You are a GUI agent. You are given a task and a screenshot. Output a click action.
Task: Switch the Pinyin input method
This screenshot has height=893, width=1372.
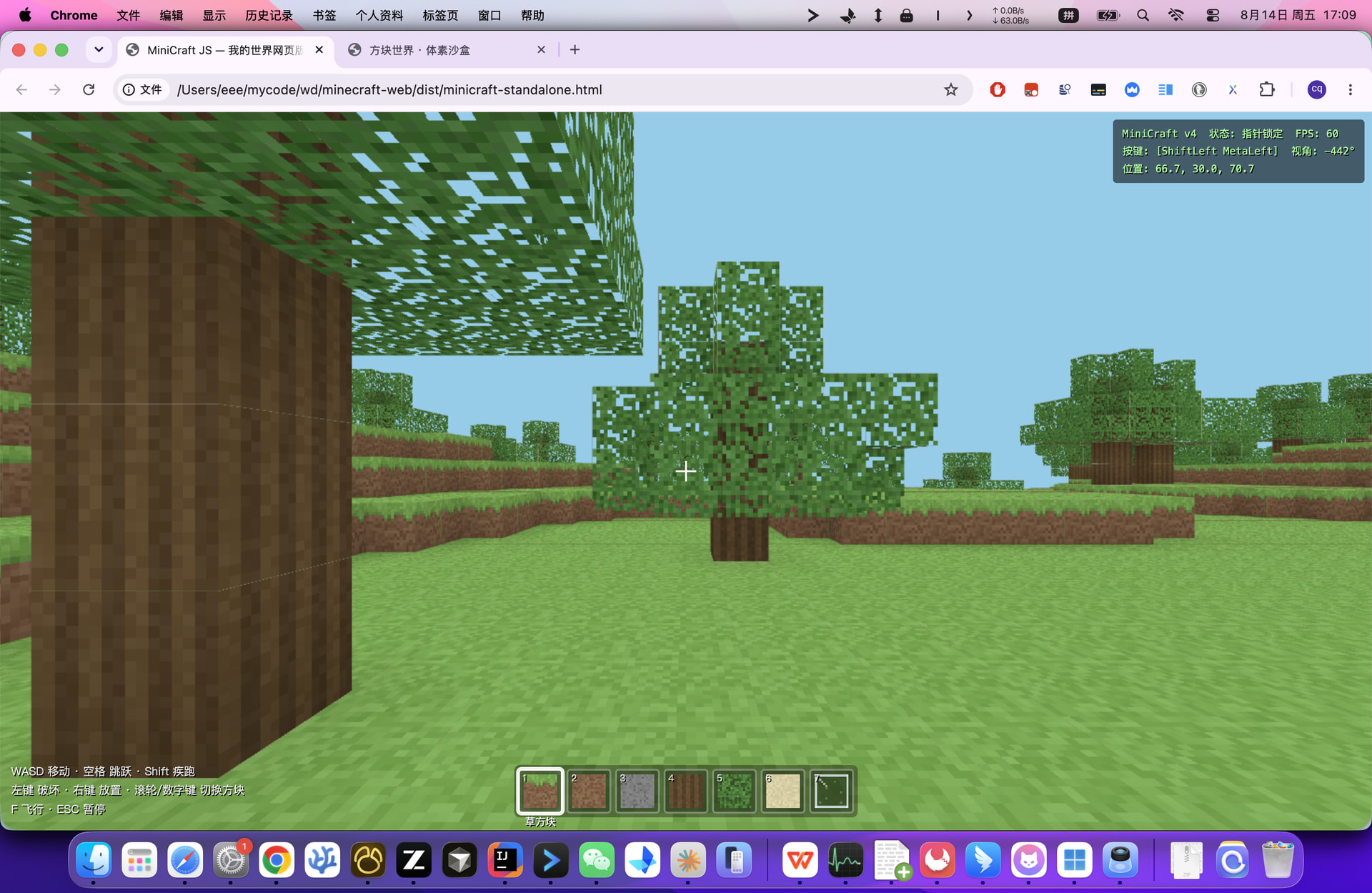[1068, 15]
